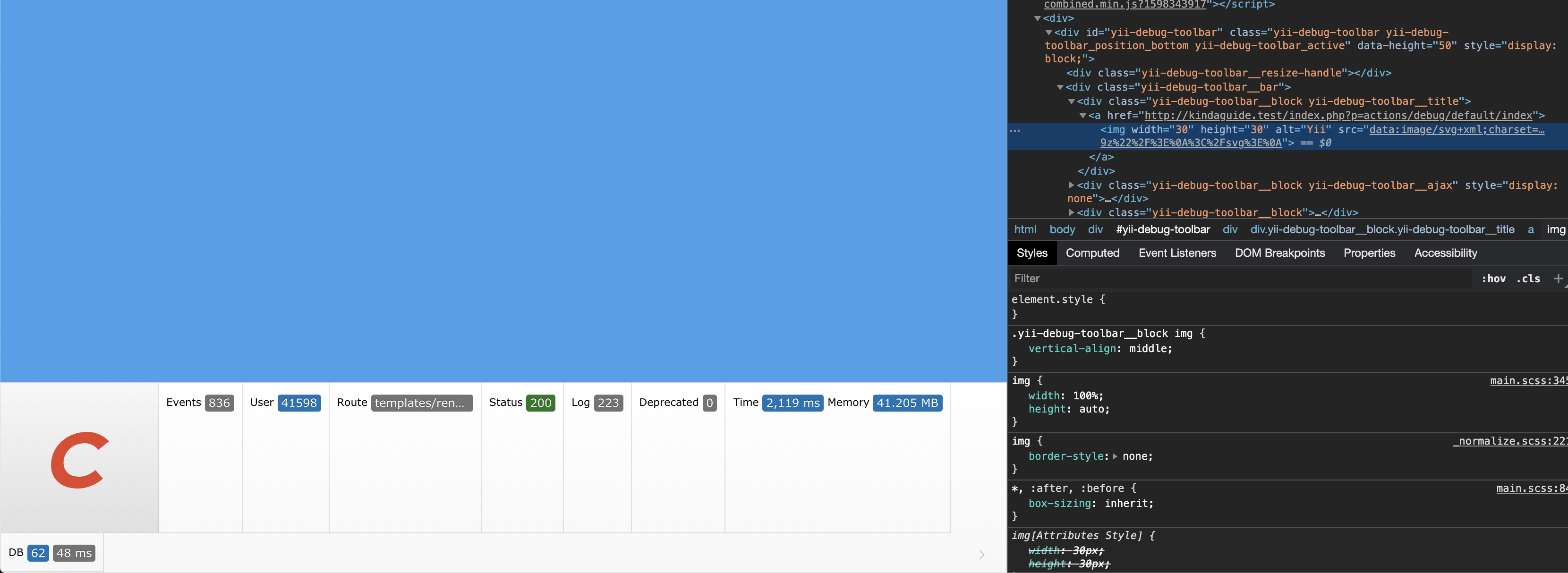Open the ellipsis menu beside the selected img node
This screenshot has height=573, width=1568.
(x=1014, y=130)
